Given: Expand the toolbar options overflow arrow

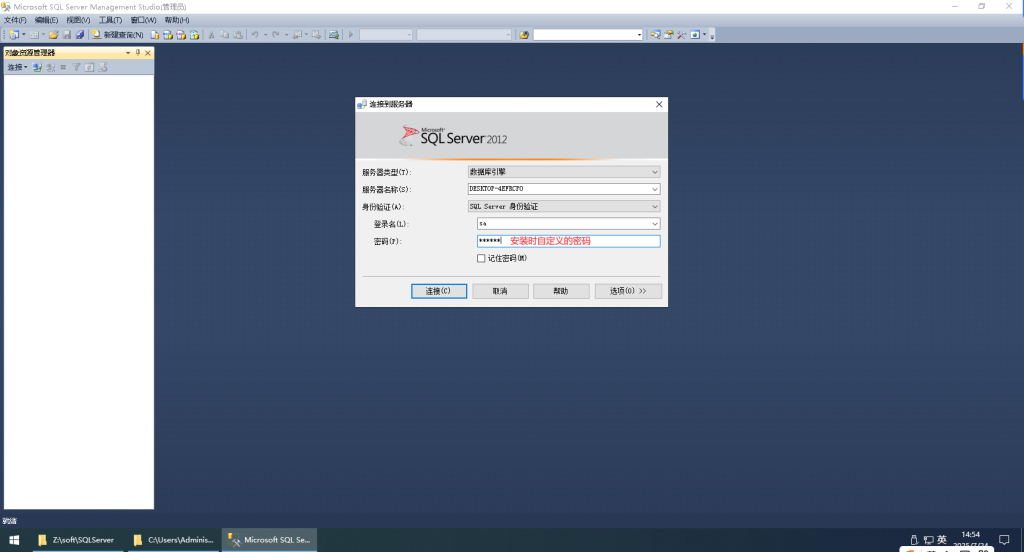Looking at the screenshot, I should 712,35.
